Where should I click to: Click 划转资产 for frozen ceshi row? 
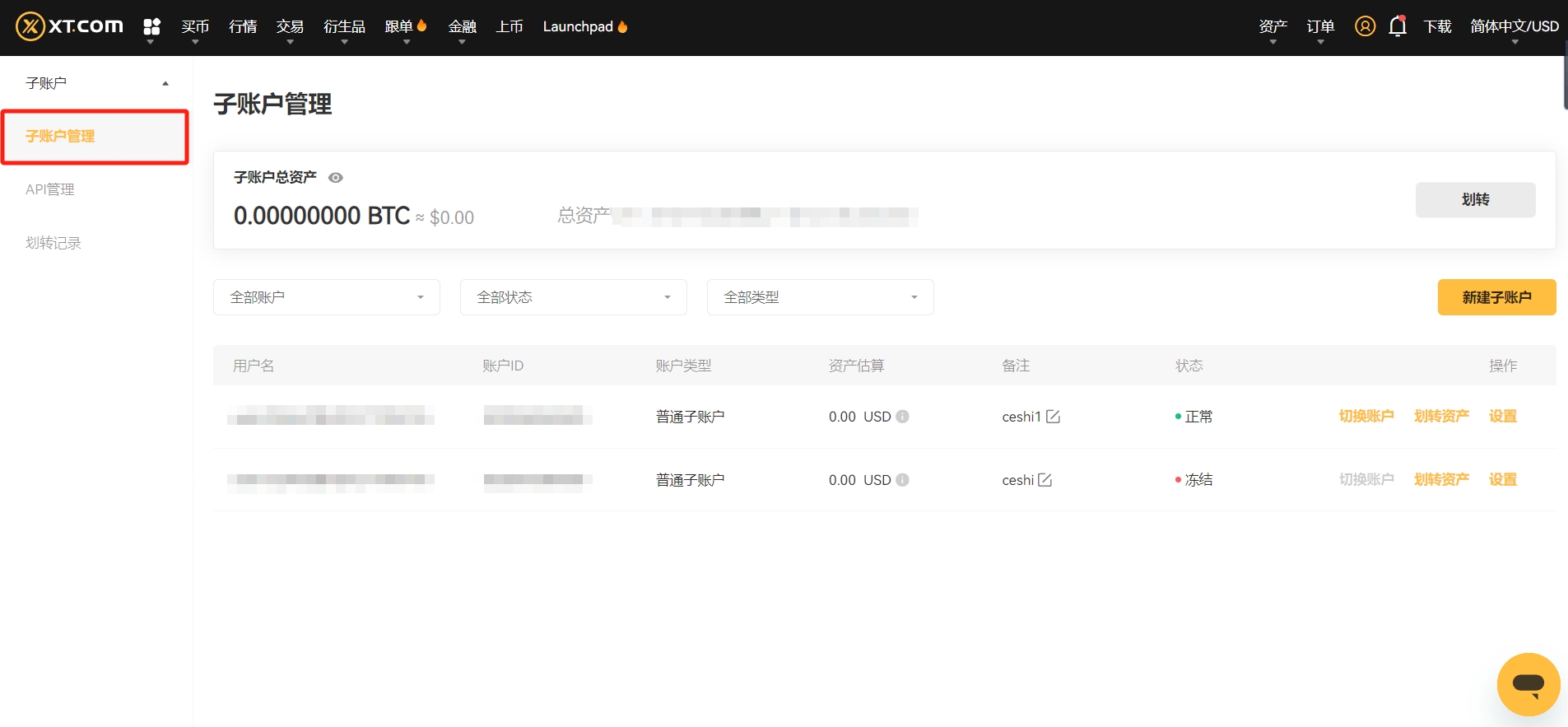pos(1441,480)
